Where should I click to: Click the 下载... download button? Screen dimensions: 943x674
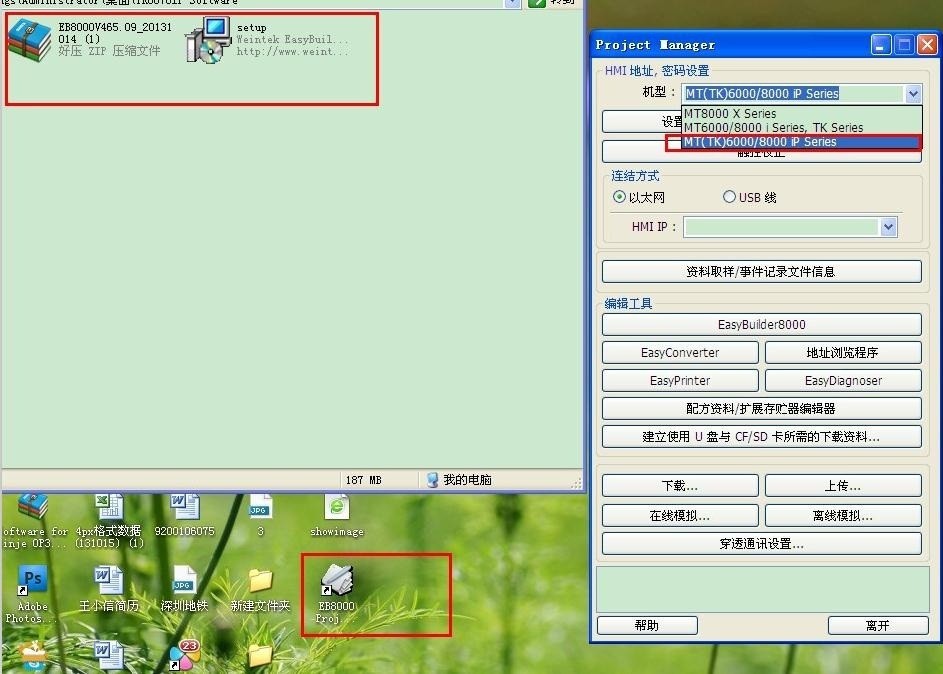tap(679, 486)
